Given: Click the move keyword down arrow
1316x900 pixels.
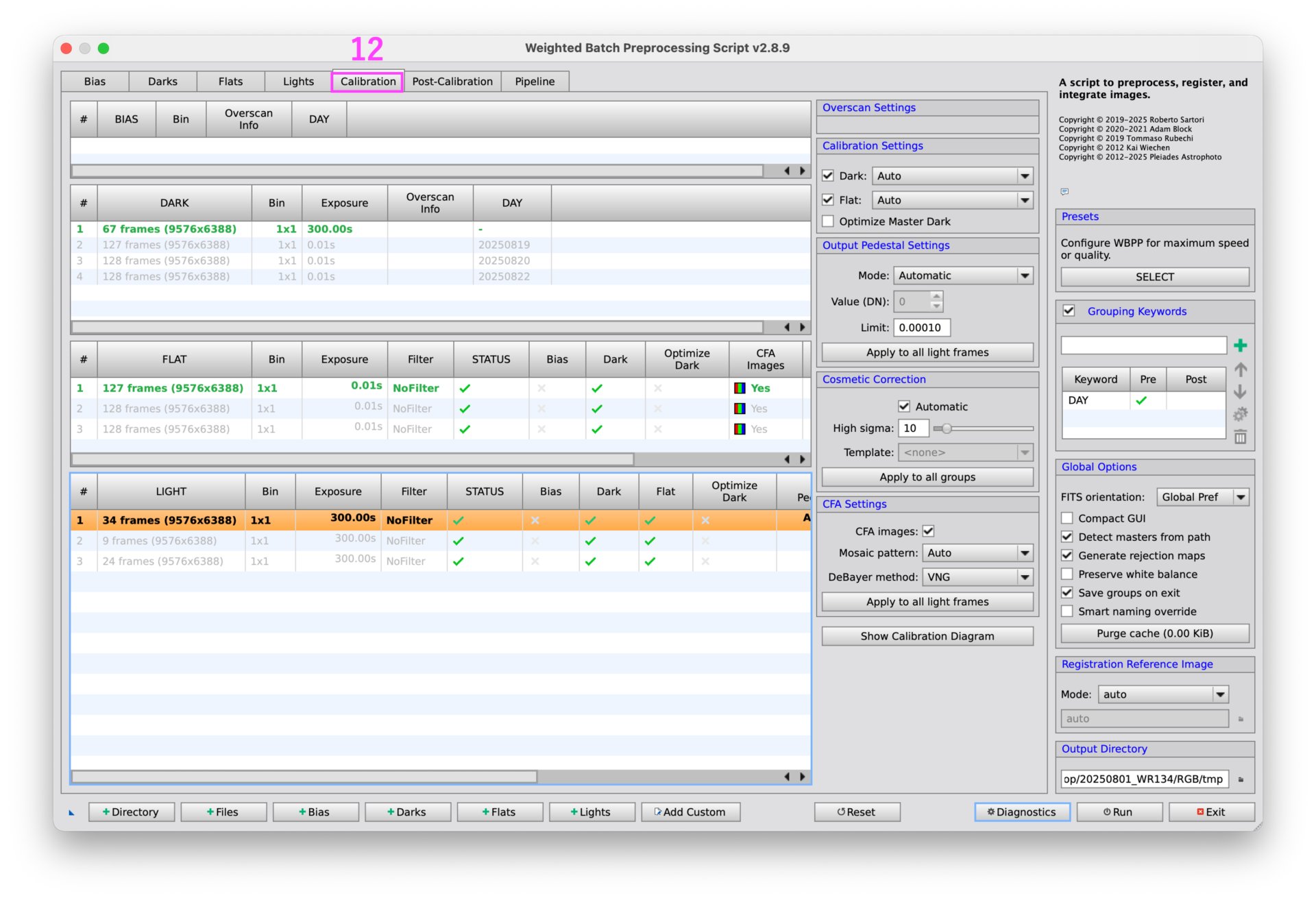Looking at the screenshot, I should click(x=1240, y=392).
